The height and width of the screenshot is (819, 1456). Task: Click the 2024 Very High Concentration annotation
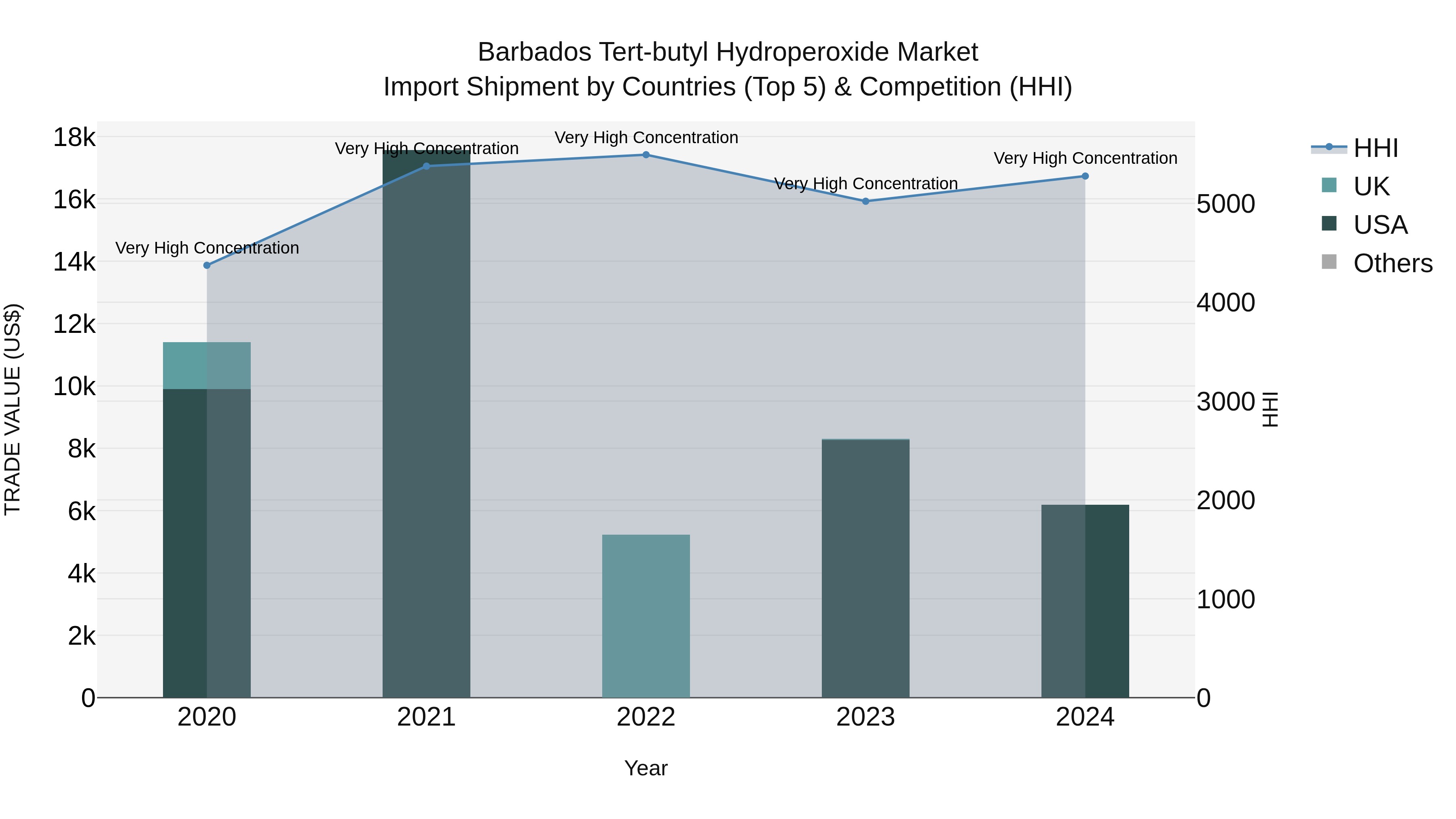click(1086, 158)
